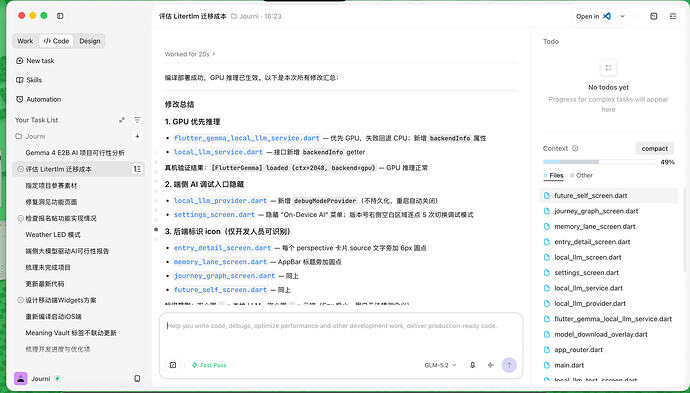Collapse the Journi folder
This screenshot has height=393, width=690.
pyautogui.click(x=30, y=136)
